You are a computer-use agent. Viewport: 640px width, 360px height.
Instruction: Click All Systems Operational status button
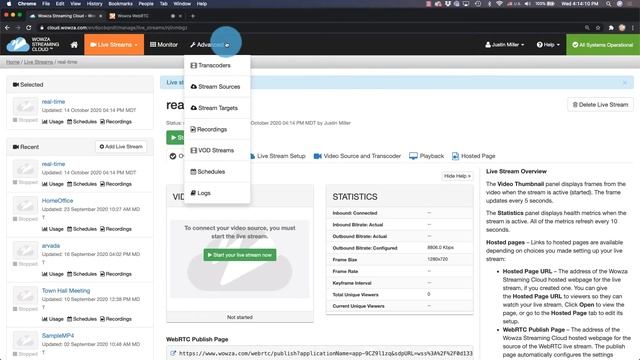602,45
